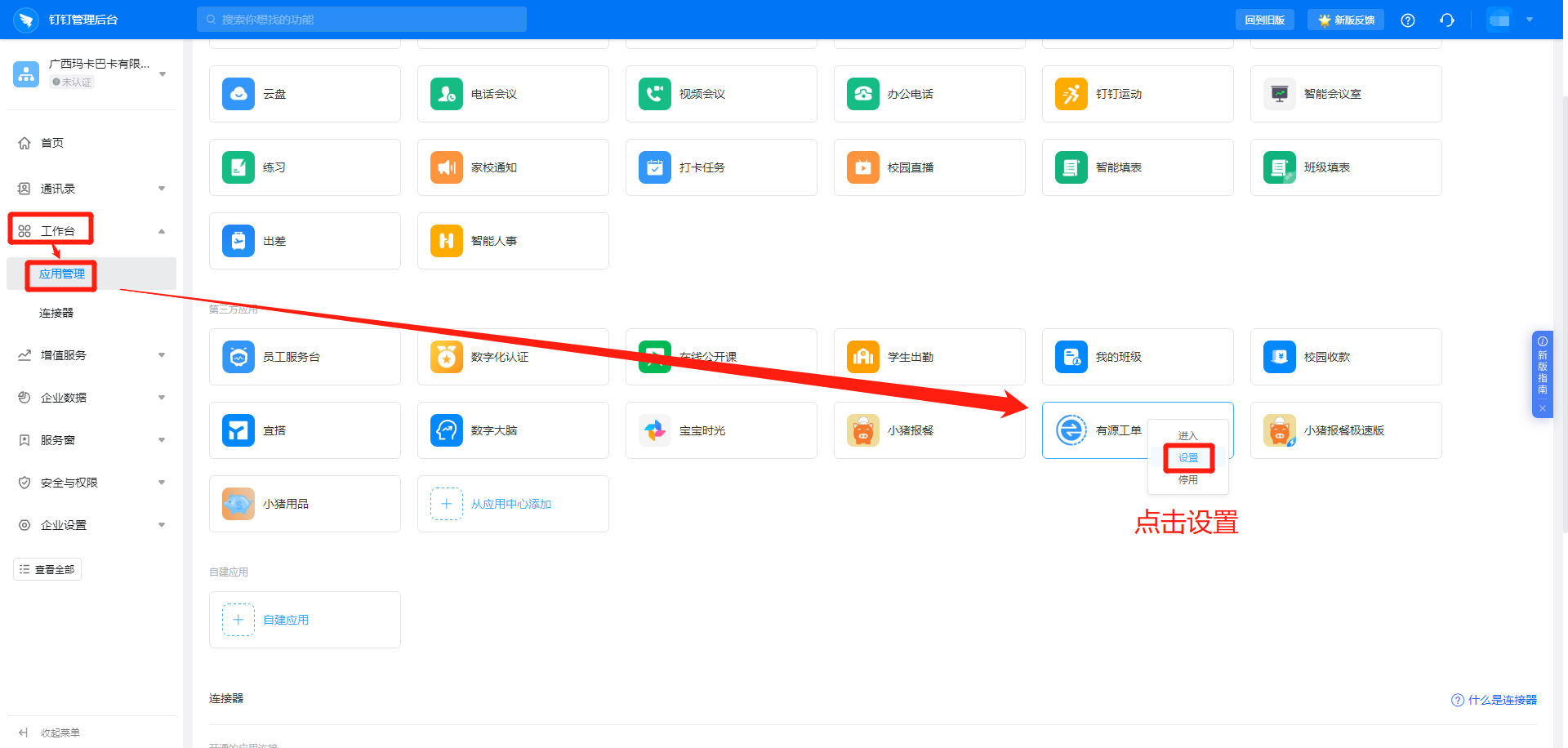Open the 学生出勤 app icon
This screenshot has width=1568, height=748.
(x=863, y=357)
